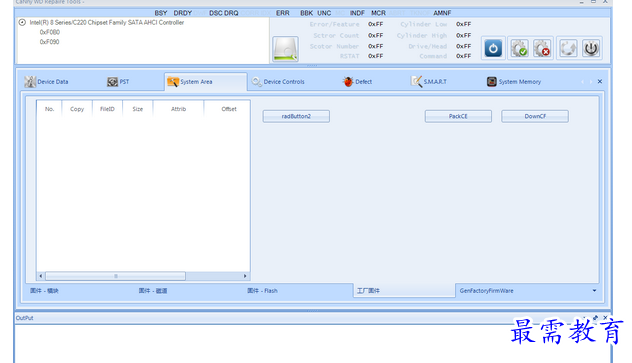Click the black power-off icon
This screenshot has height=363, width=632.
click(591, 49)
